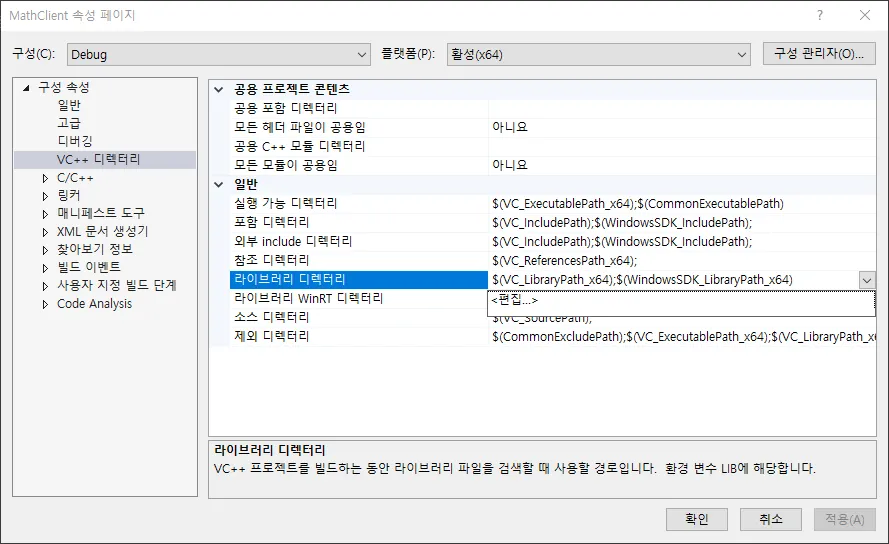
Task: Collapse 공용 프로젝트 콘텐츠 section
Action: coord(219,89)
